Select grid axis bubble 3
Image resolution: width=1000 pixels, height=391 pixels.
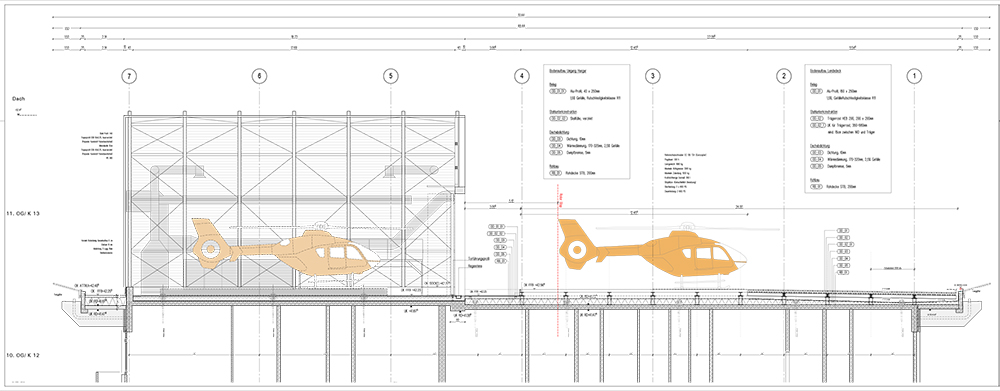click(x=652, y=77)
